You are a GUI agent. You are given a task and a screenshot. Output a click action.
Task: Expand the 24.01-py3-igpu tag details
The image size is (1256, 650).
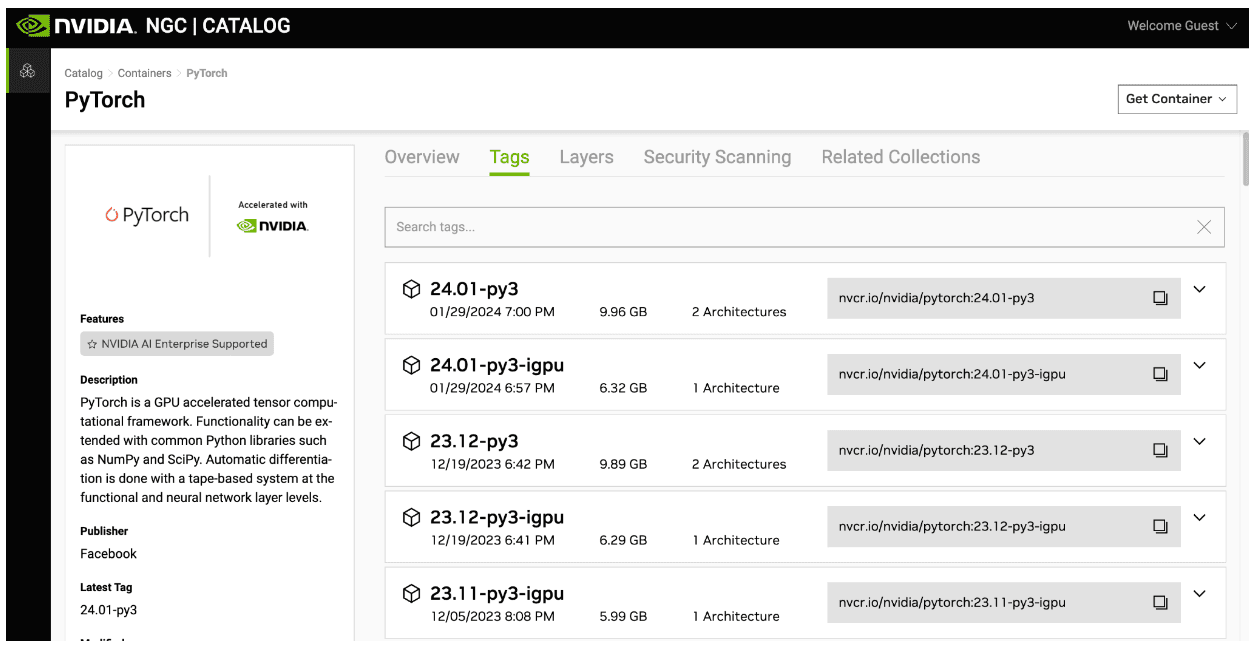pyautogui.click(x=1200, y=365)
